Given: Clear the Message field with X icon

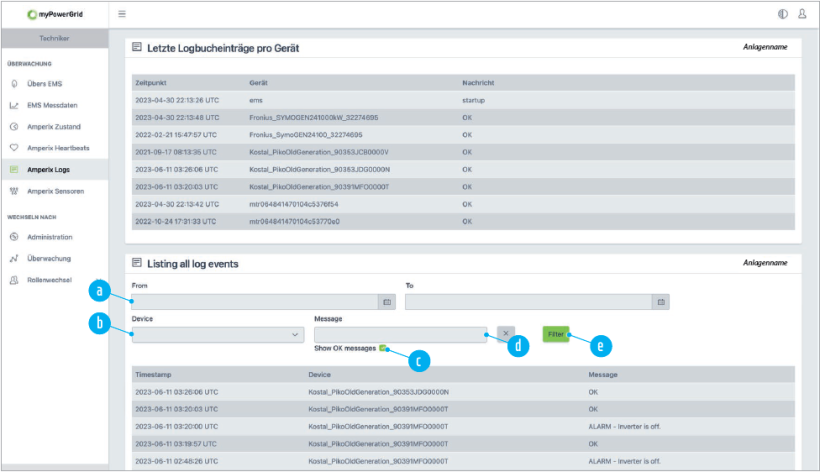Looking at the screenshot, I should [x=506, y=334].
